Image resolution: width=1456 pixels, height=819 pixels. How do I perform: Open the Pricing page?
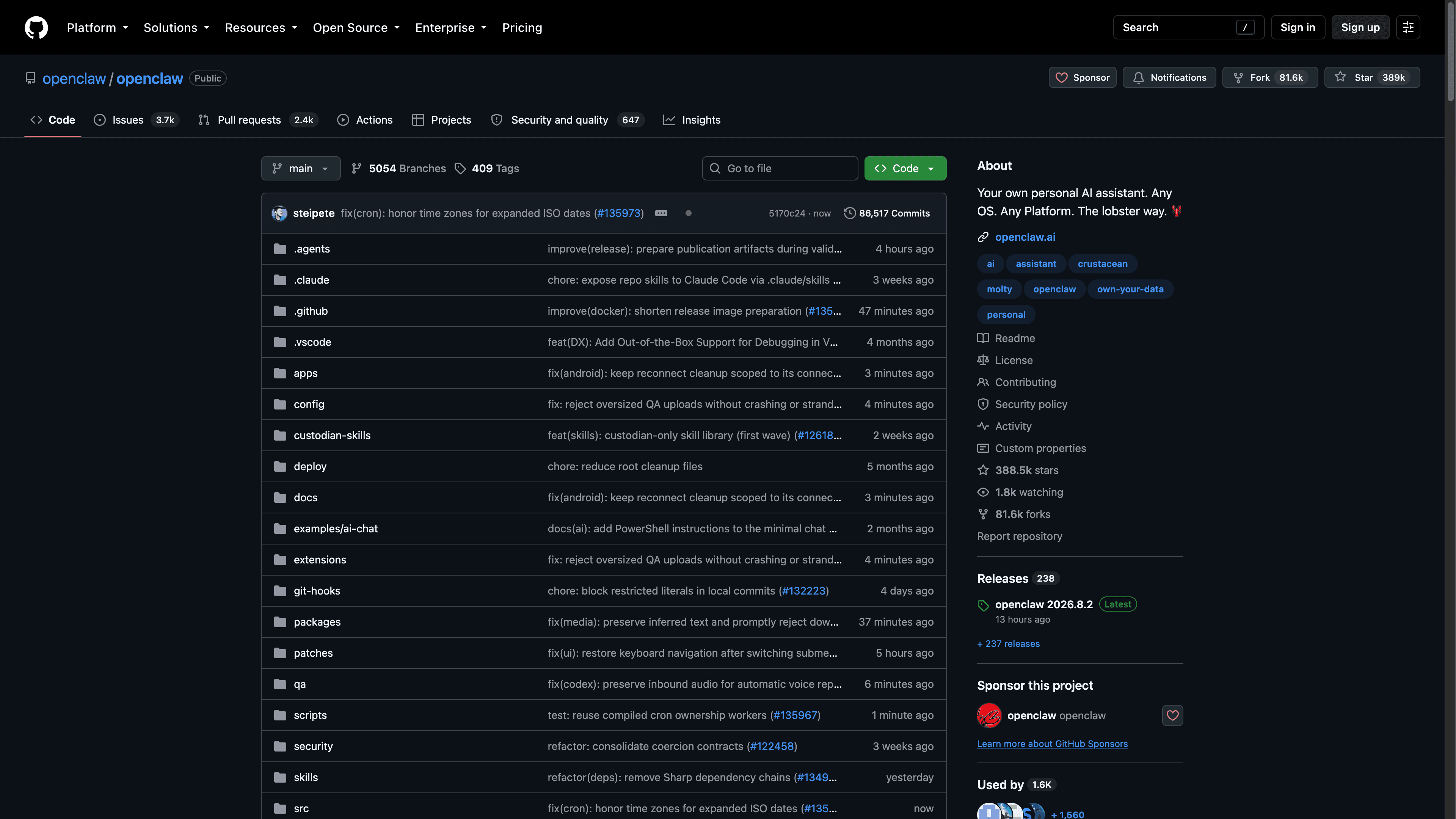[x=522, y=27]
